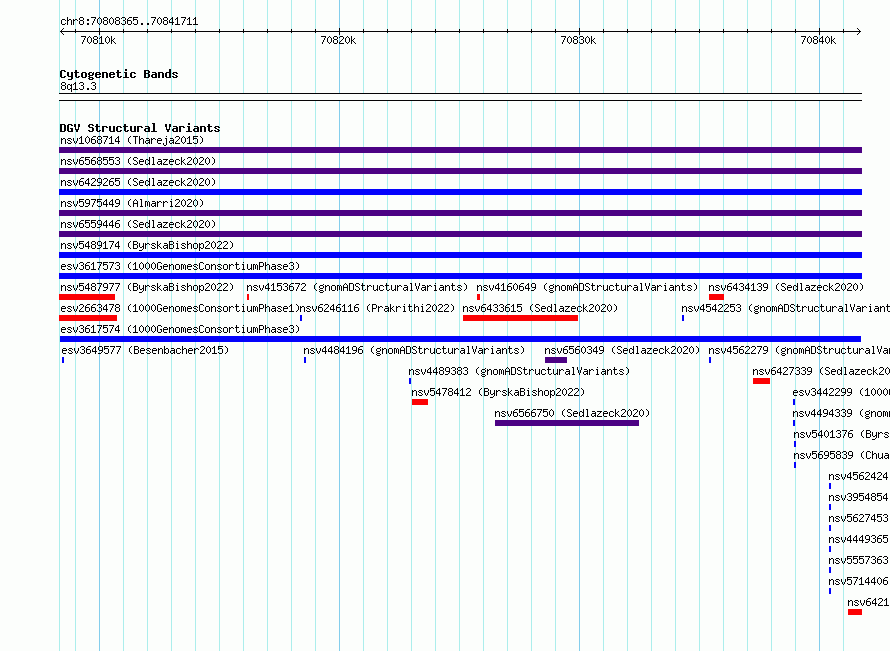Screen dimensions: 890x651
Task: Click the red nsv5478412 variant bar
Action: click(x=420, y=402)
